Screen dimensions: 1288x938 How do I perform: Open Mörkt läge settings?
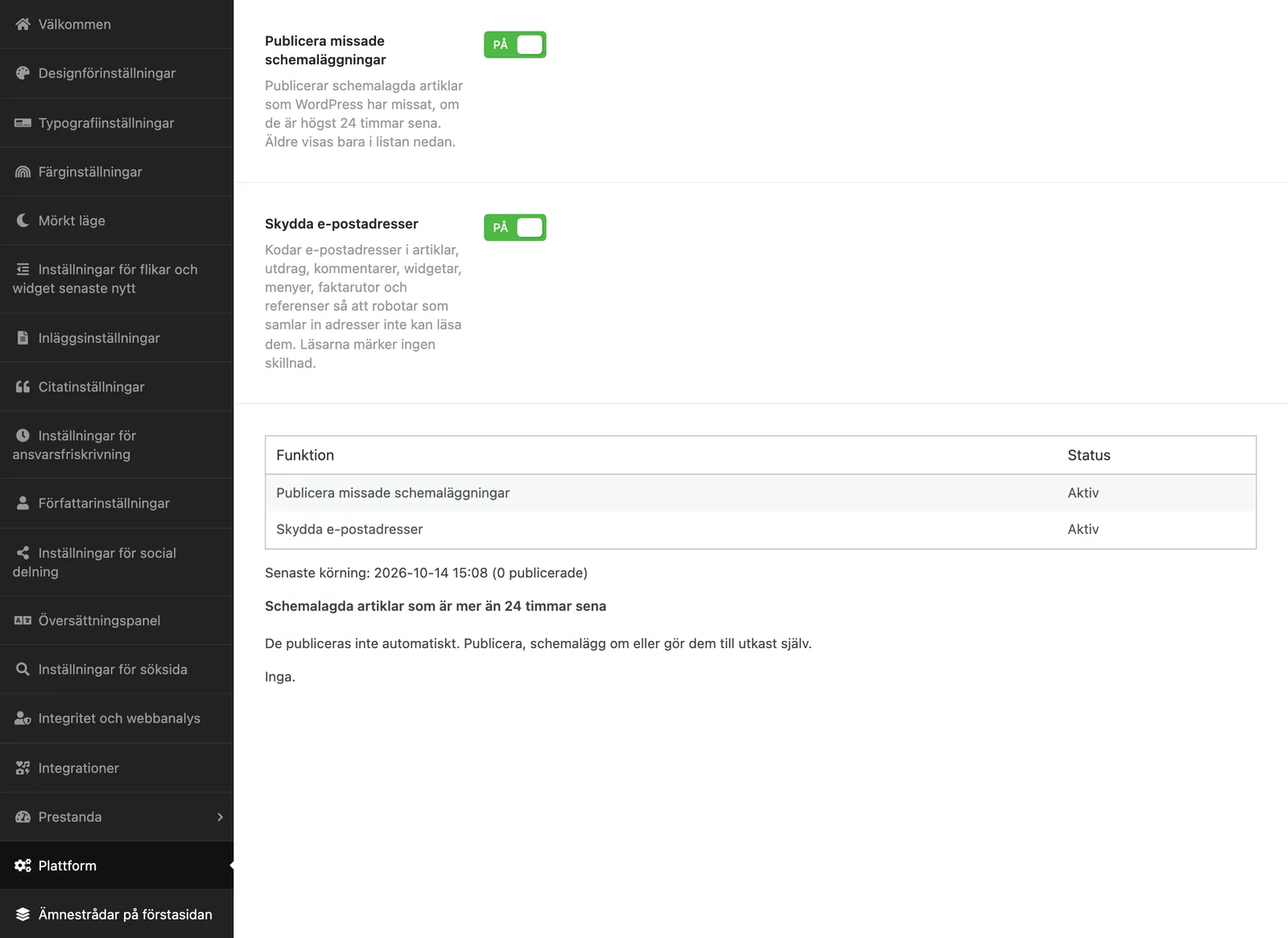pyautogui.click(x=117, y=221)
